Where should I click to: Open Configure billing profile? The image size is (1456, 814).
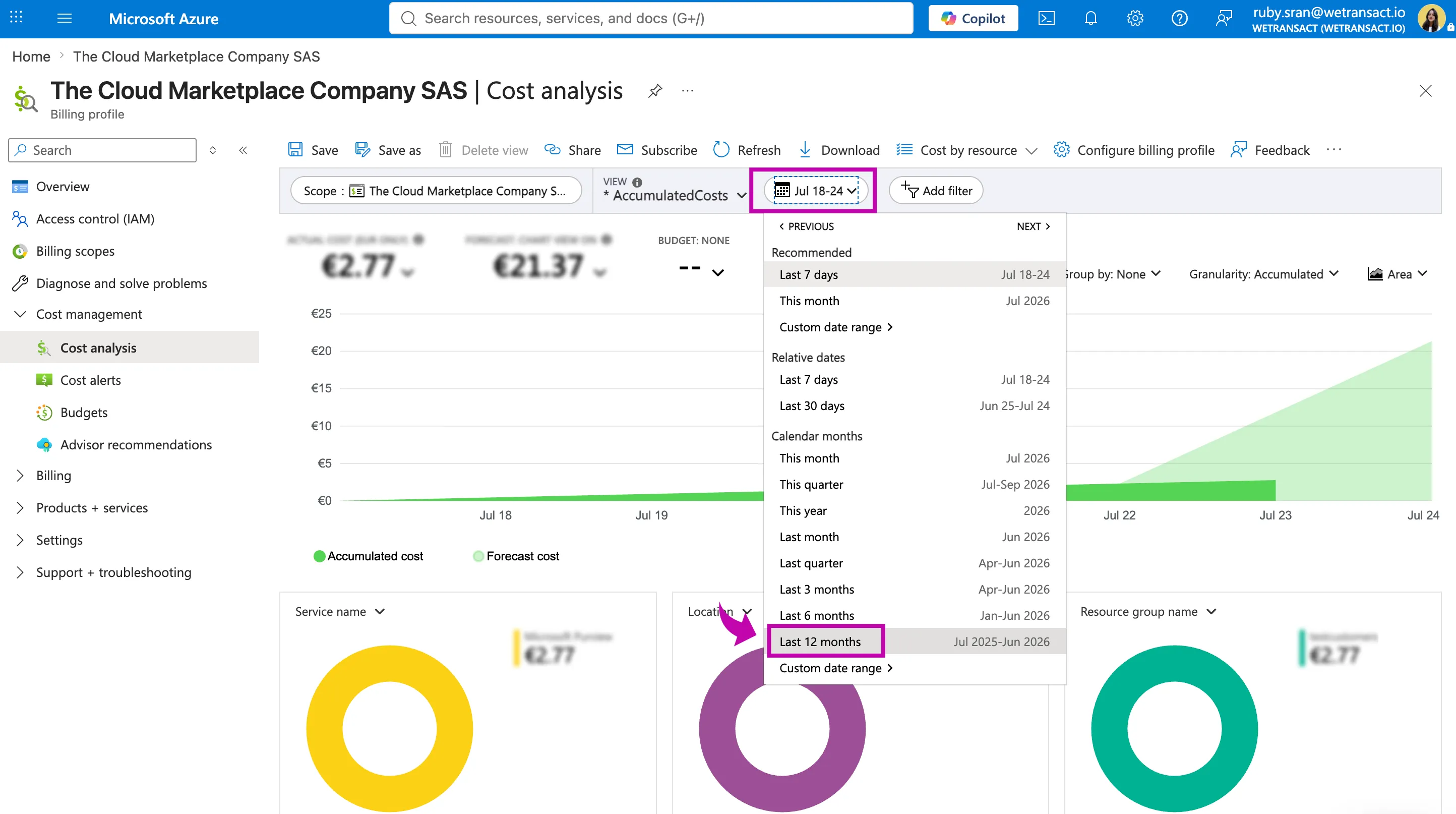1134,150
